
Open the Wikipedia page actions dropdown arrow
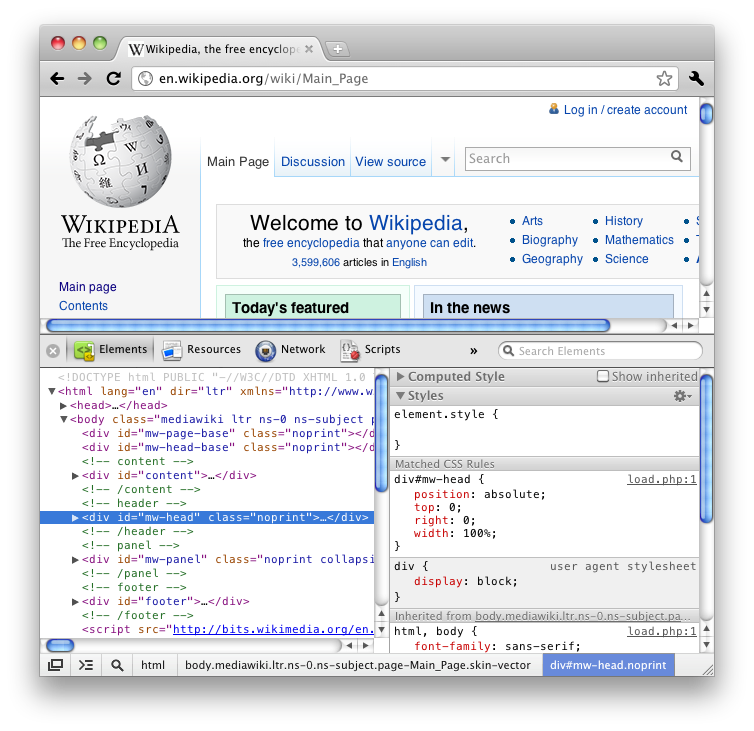445,159
